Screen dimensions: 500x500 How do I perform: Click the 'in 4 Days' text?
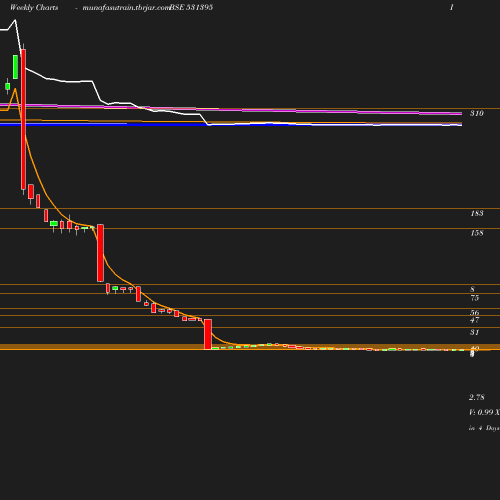click(484, 428)
